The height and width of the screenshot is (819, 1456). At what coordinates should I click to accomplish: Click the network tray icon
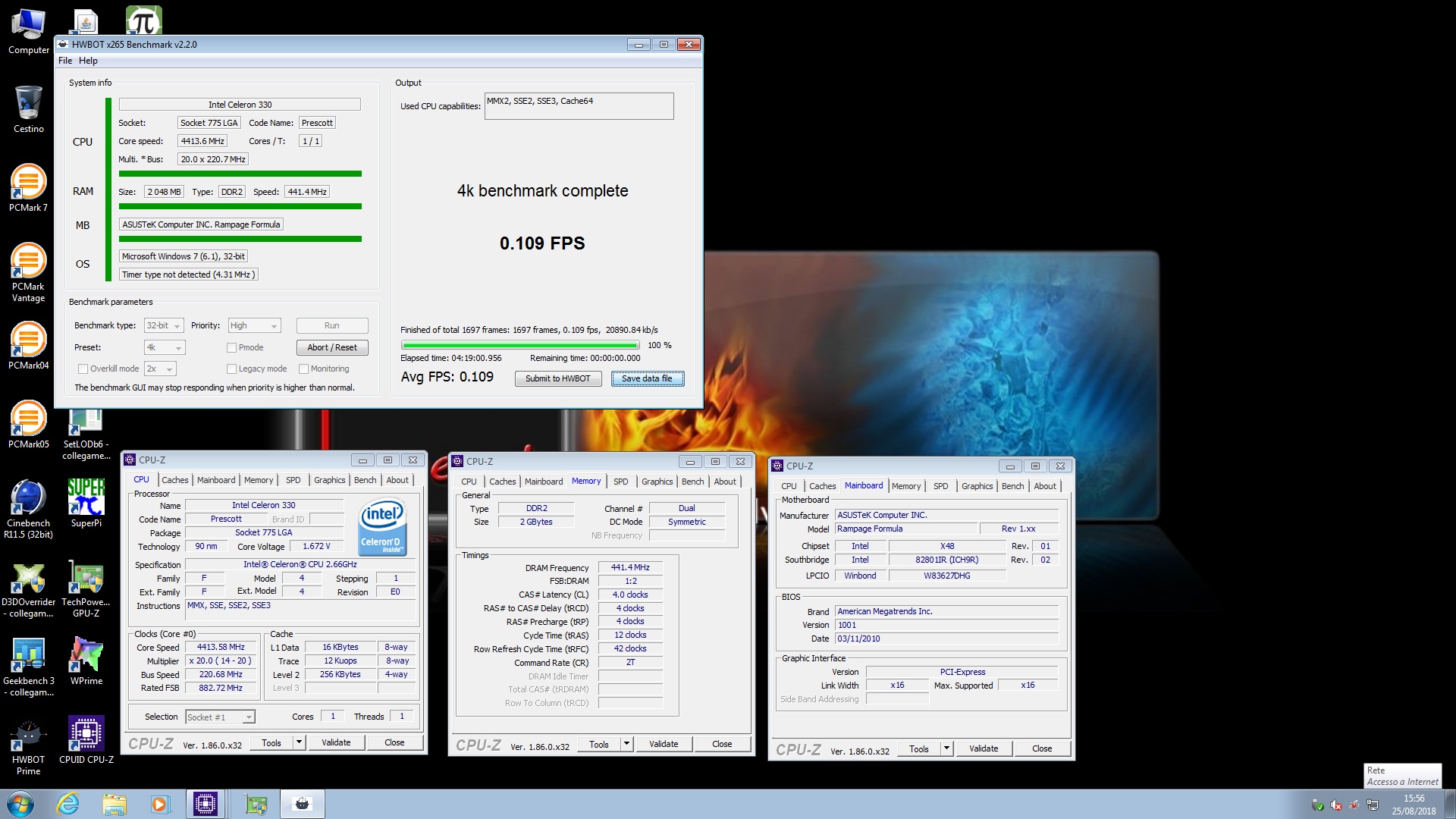(x=1373, y=805)
